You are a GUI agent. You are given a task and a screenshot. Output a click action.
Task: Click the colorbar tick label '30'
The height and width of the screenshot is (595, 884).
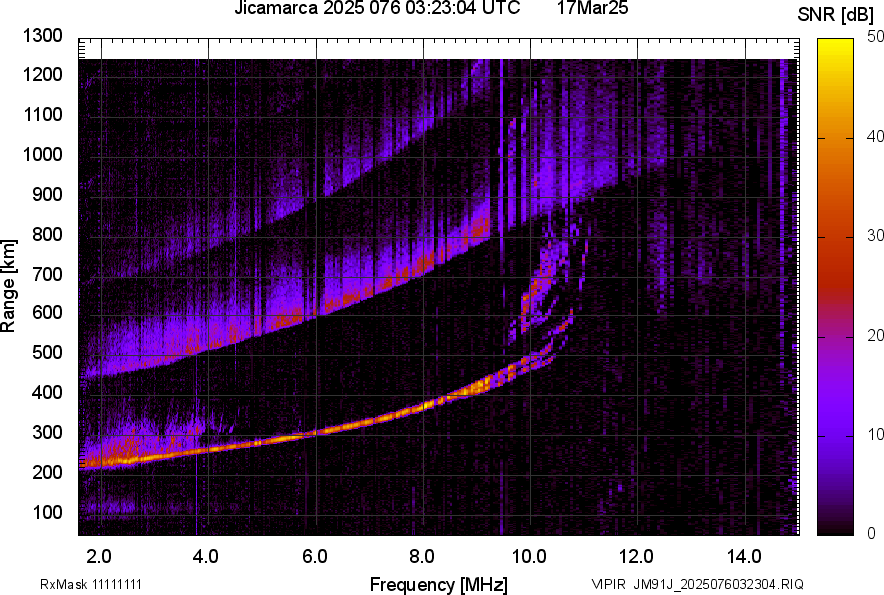click(x=875, y=235)
